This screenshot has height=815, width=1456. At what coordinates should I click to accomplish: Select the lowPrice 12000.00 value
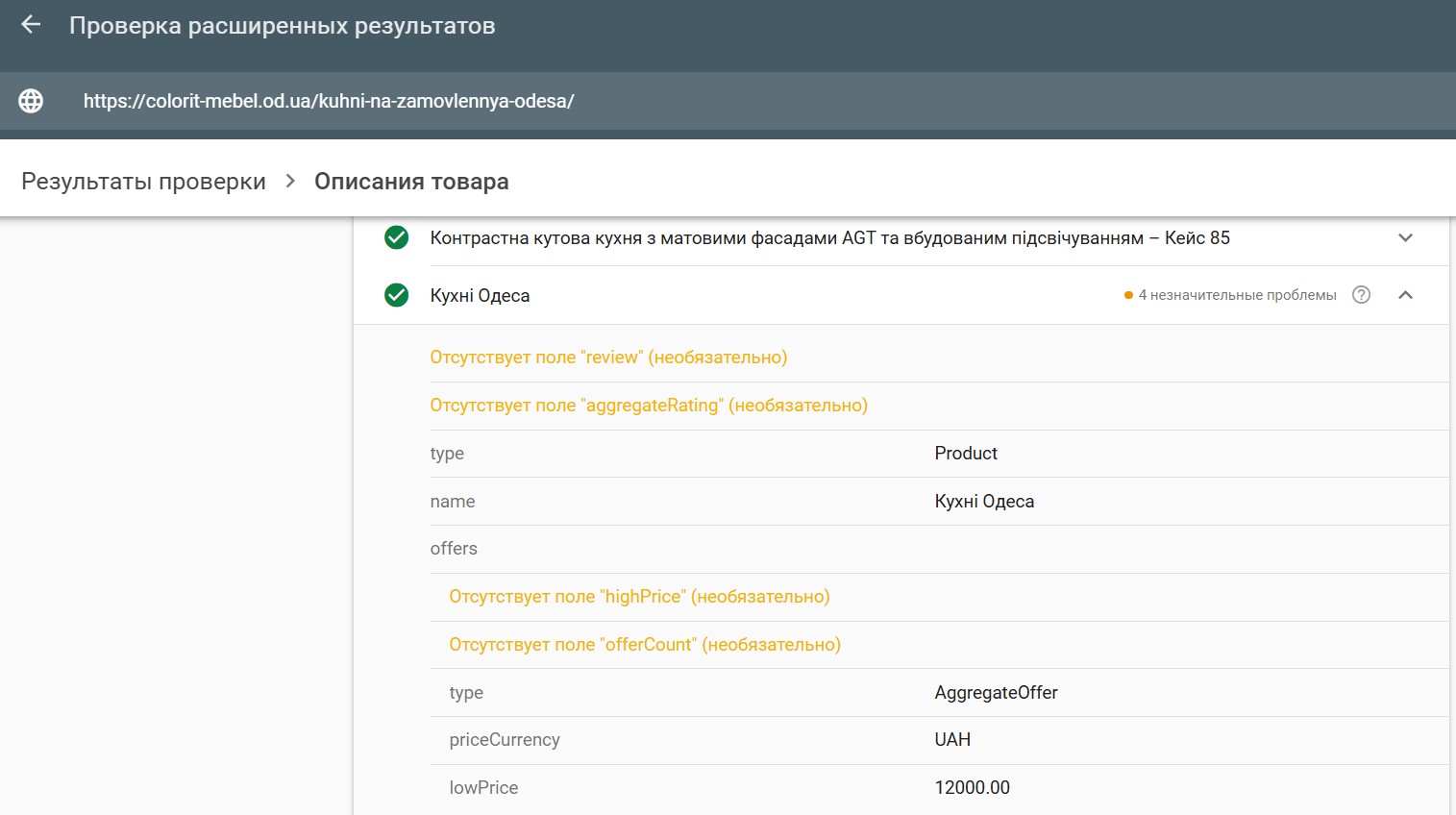tap(972, 788)
